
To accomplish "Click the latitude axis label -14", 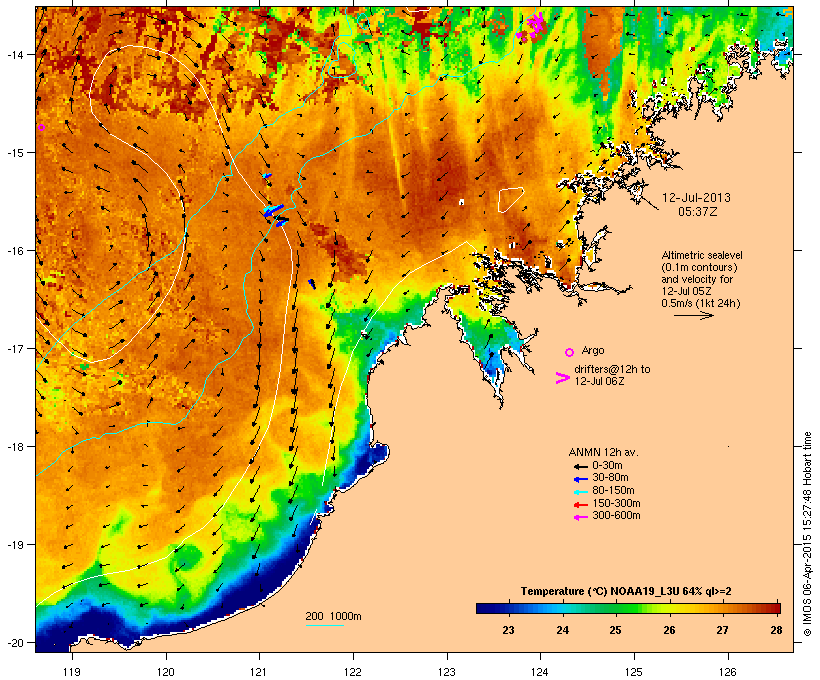I will click(14, 54).
